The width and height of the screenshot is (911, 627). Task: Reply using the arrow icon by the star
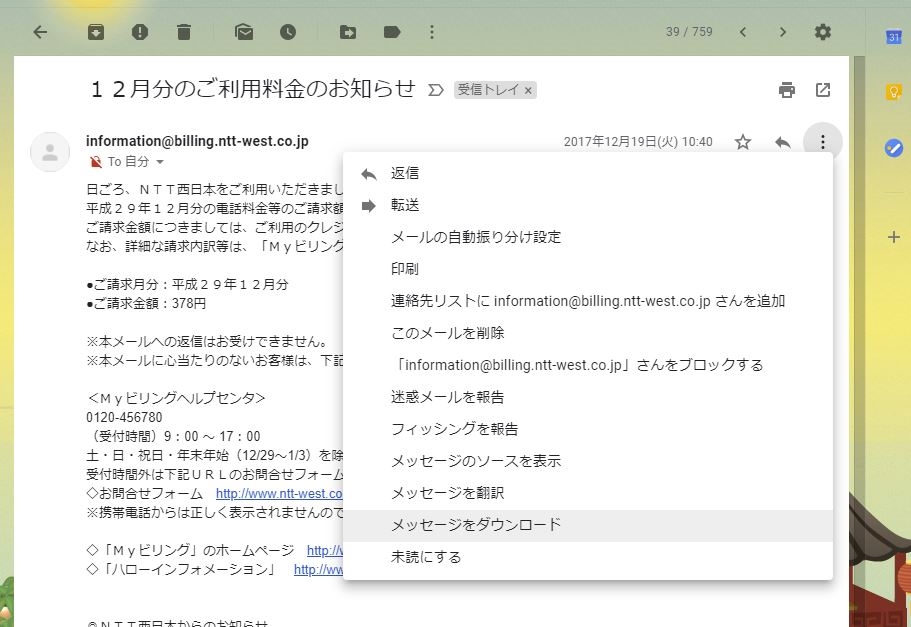pyautogui.click(x=783, y=142)
